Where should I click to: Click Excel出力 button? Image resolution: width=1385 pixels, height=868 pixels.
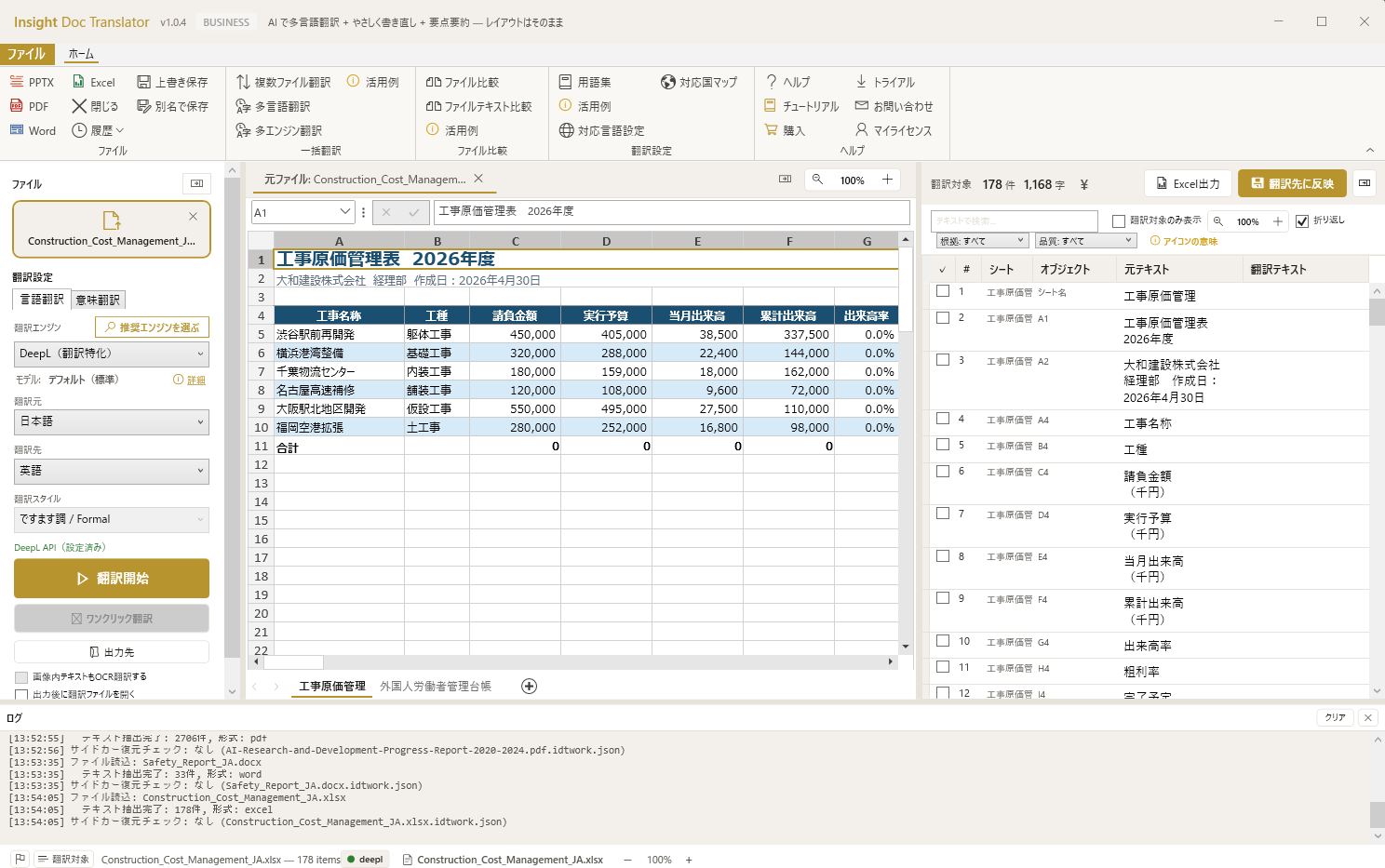tap(1188, 183)
